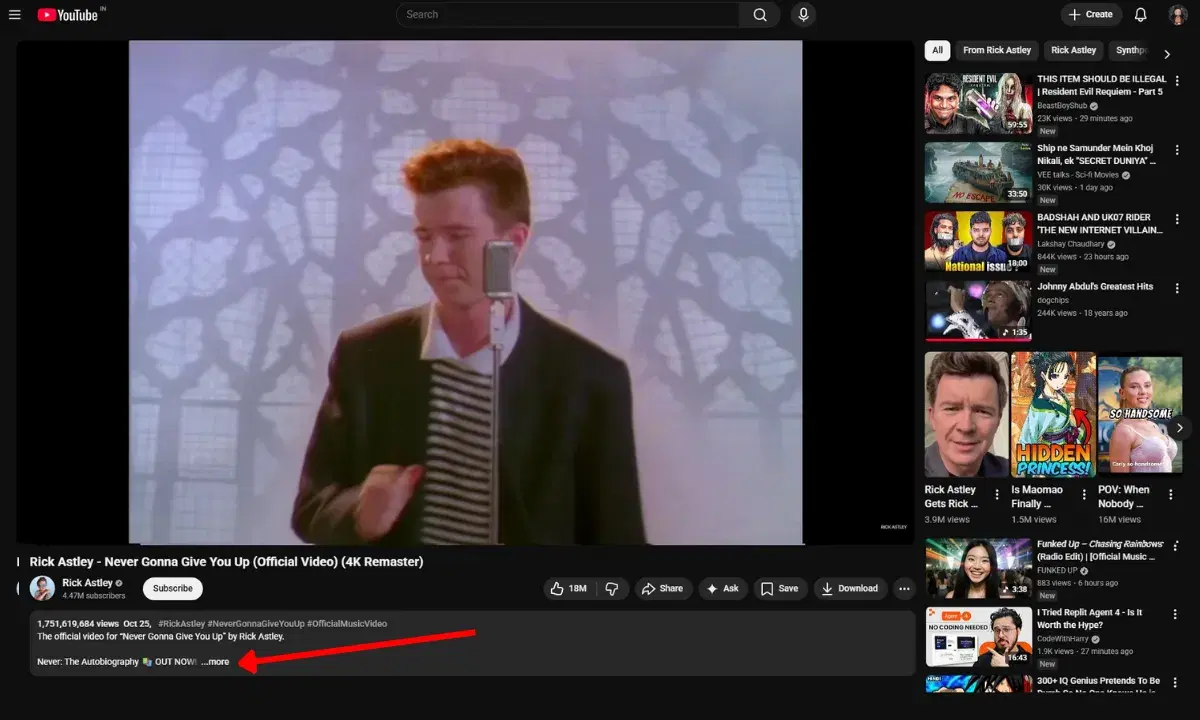This screenshot has width=1200, height=720.
Task: Open options for Badshah and UK07 video
Action: (x=1178, y=219)
